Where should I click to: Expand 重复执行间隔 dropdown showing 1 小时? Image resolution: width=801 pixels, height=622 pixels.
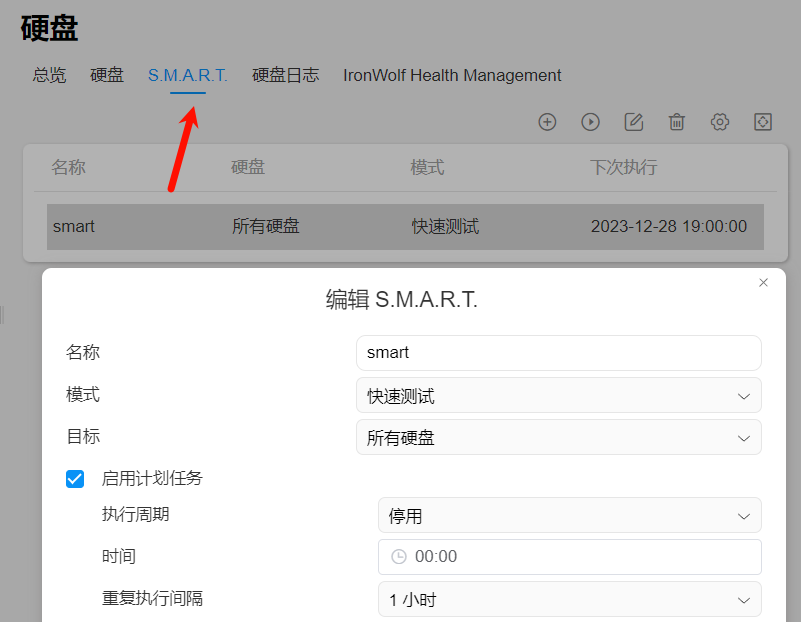(569, 600)
